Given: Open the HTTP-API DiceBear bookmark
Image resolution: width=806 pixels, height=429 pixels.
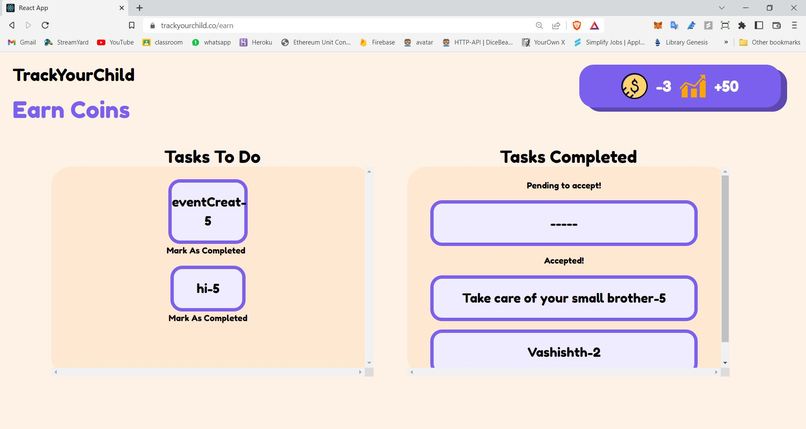Looking at the screenshot, I should (x=478, y=42).
